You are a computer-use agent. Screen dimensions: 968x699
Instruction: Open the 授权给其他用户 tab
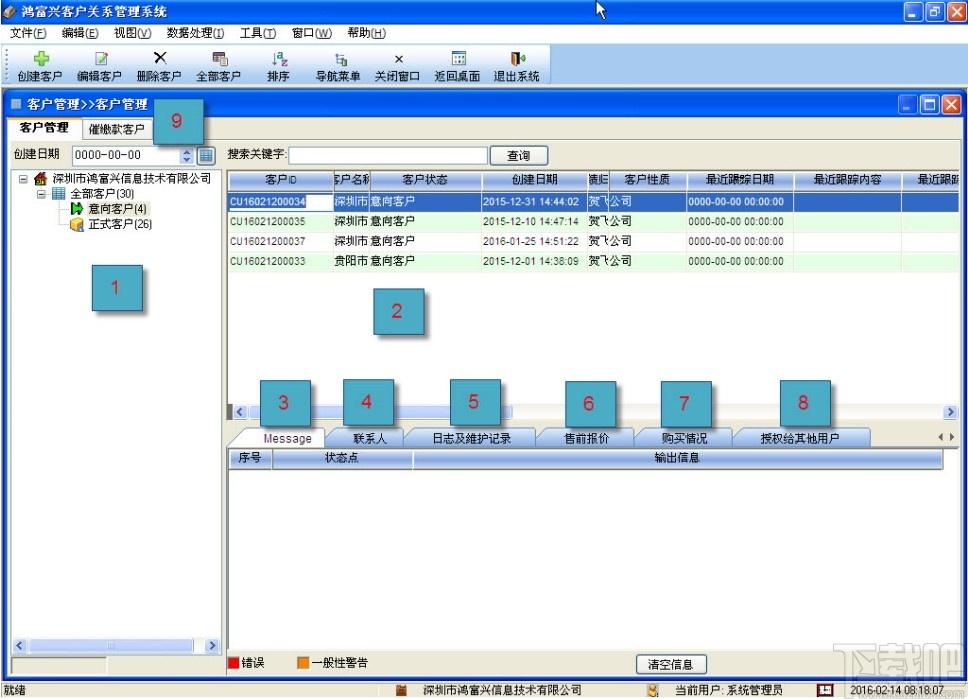[x=800, y=438]
